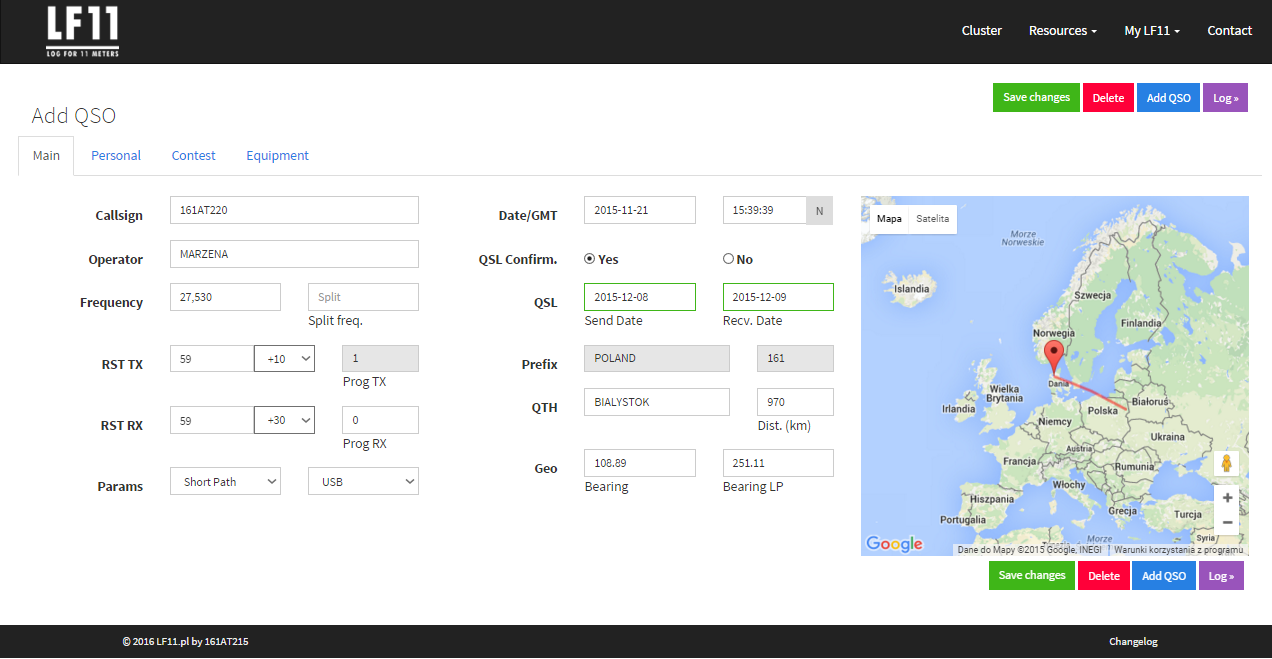Image resolution: width=1272 pixels, height=659 pixels.
Task: Switch map to Satelita view
Action: point(933,218)
